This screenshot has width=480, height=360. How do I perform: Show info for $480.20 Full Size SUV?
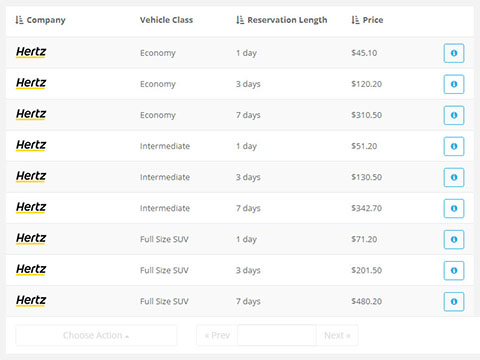pyautogui.click(x=454, y=301)
